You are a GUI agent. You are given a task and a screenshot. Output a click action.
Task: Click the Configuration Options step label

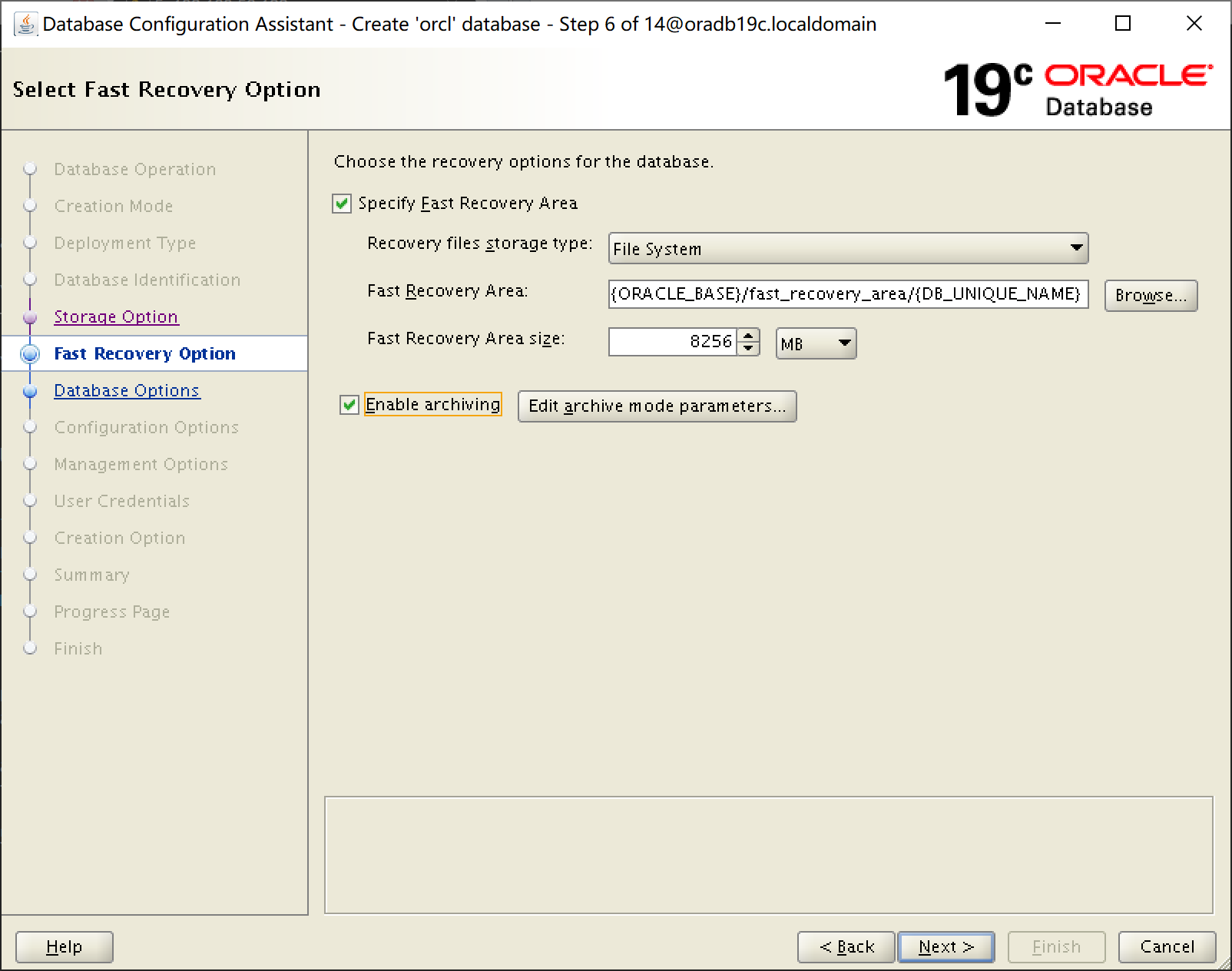[147, 427]
